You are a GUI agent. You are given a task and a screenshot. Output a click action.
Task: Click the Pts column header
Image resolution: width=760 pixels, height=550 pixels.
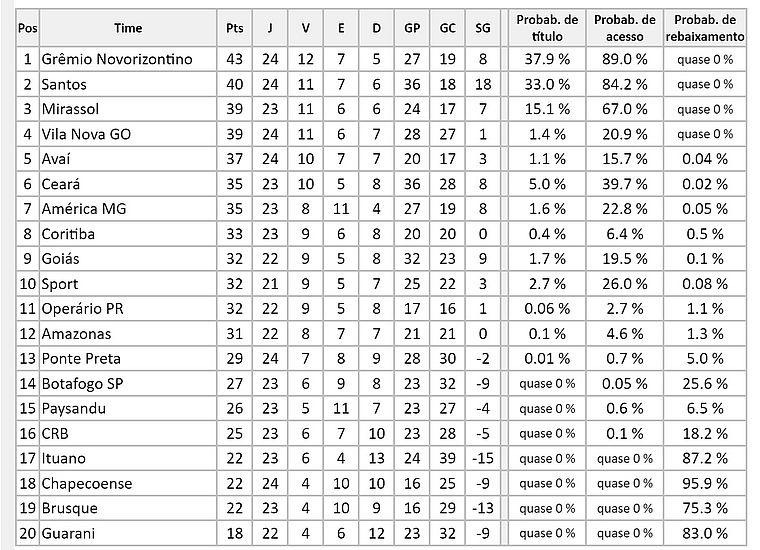pos(236,28)
